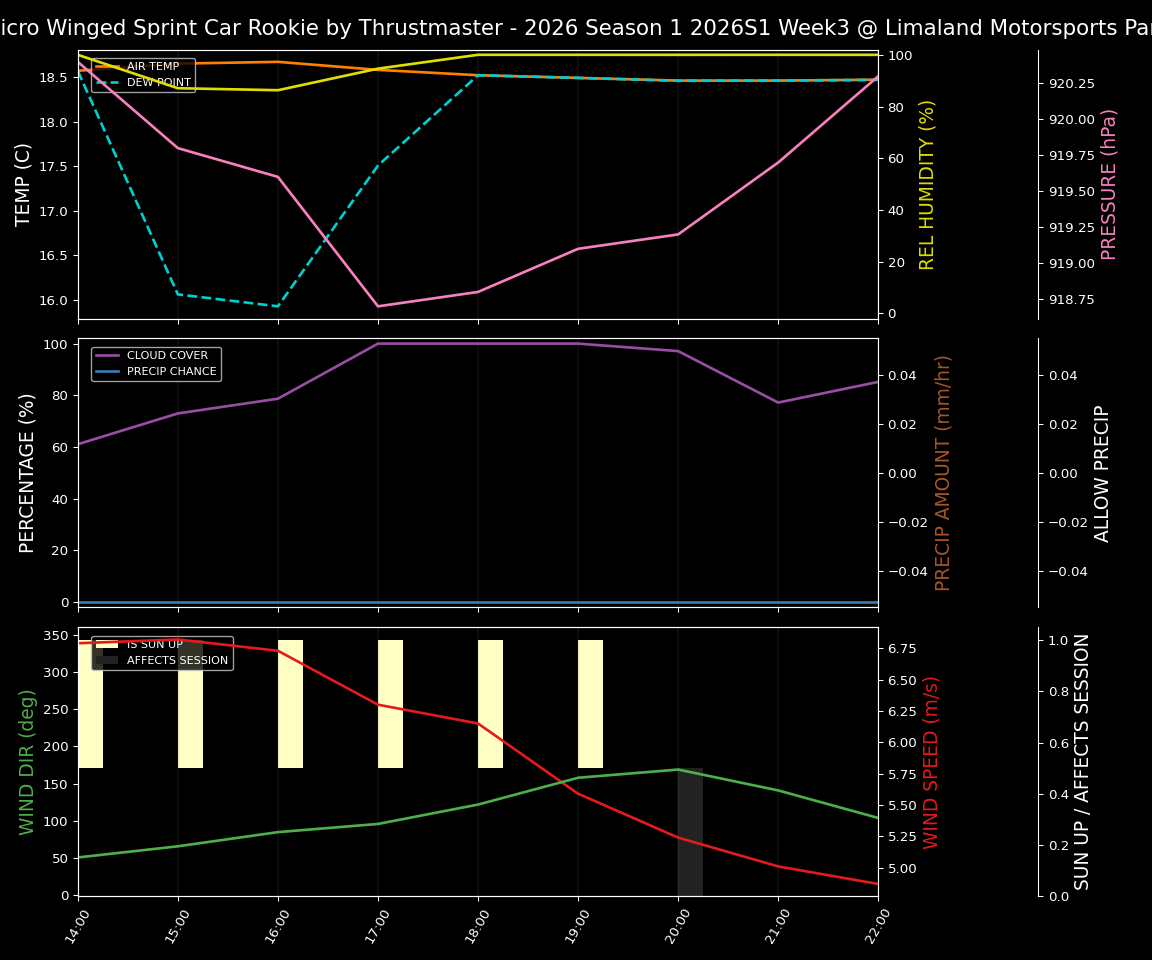This screenshot has height=960, width=1152.
Task: Toggle the AIR TEMP line visibility
Action: tap(147, 66)
